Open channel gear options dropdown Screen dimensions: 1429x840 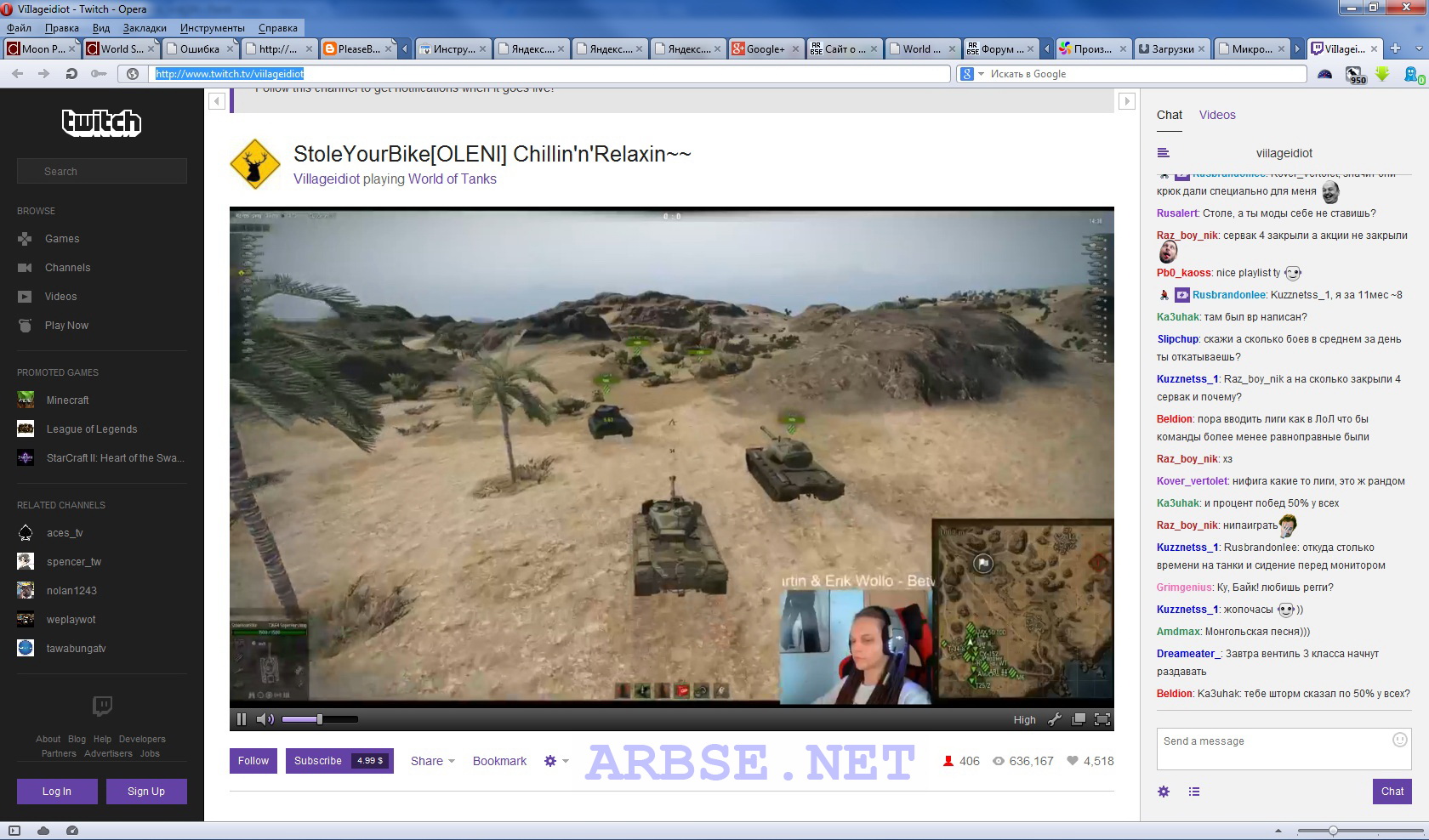[556, 761]
